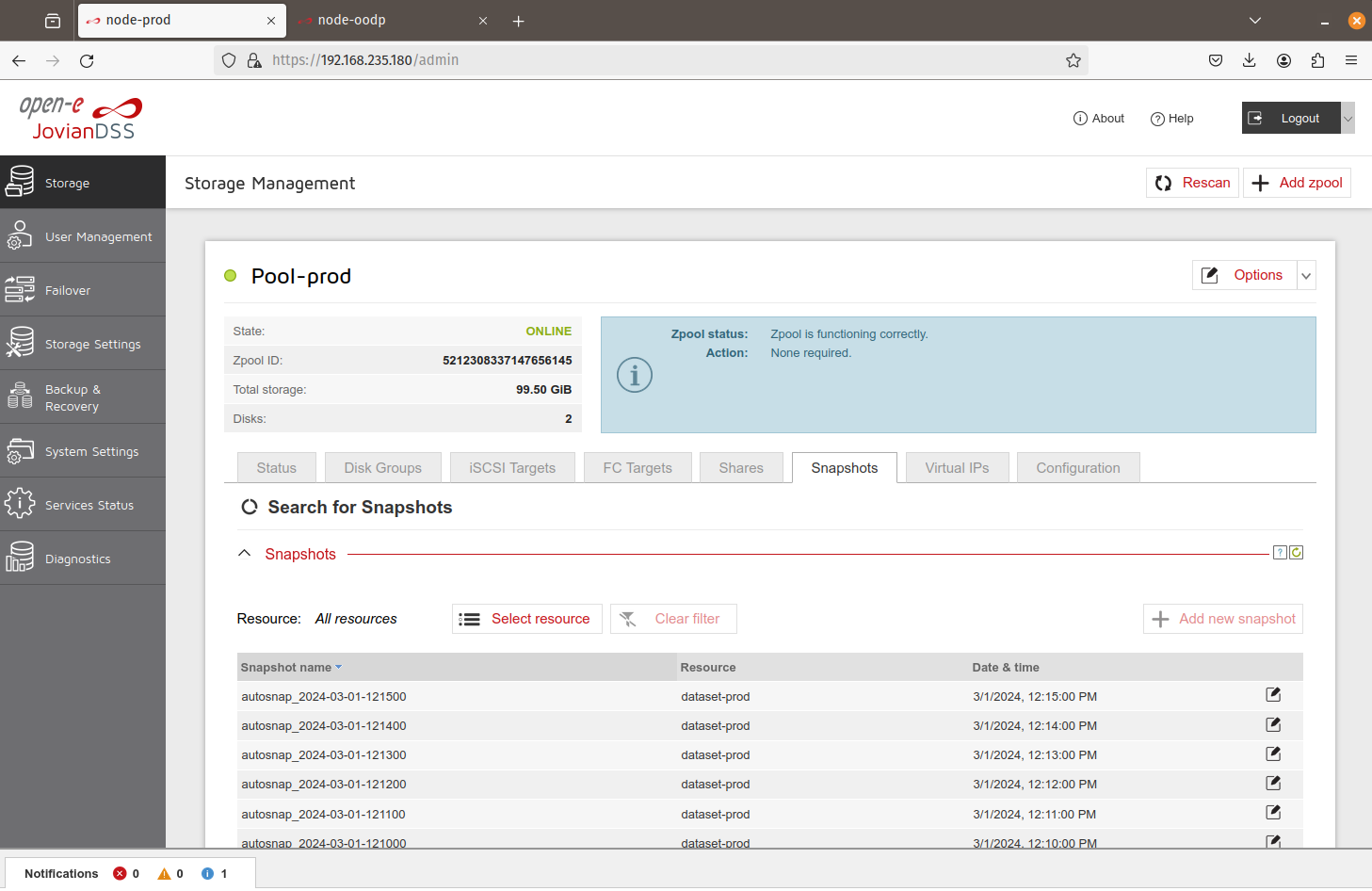Edit snapshot autosnap_2024-03-01-121500

pos(1273,695)
